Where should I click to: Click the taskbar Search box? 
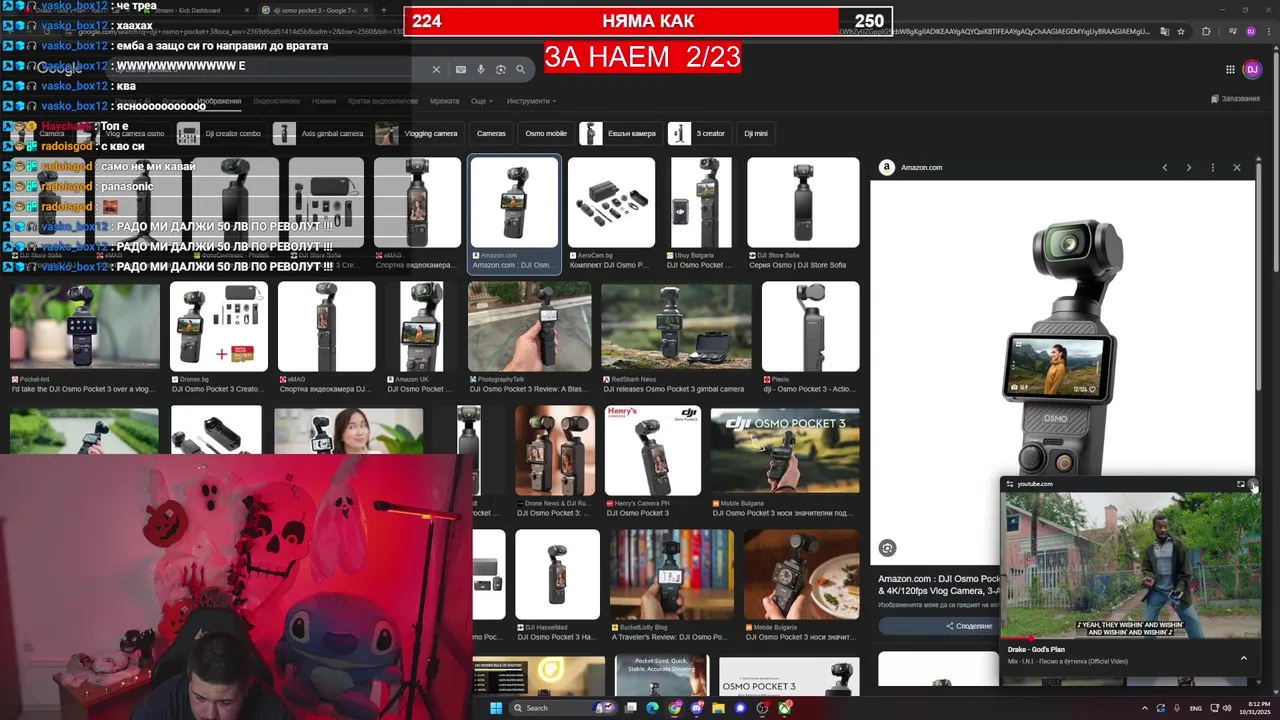point(565,708)
